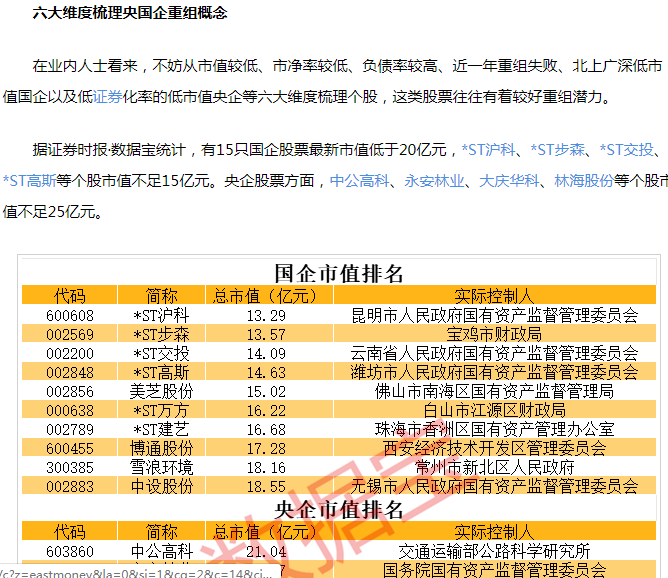Click stock code 002200
This screenshot has height=578, width=668.
pyautogui.click(x=70, y=354)
